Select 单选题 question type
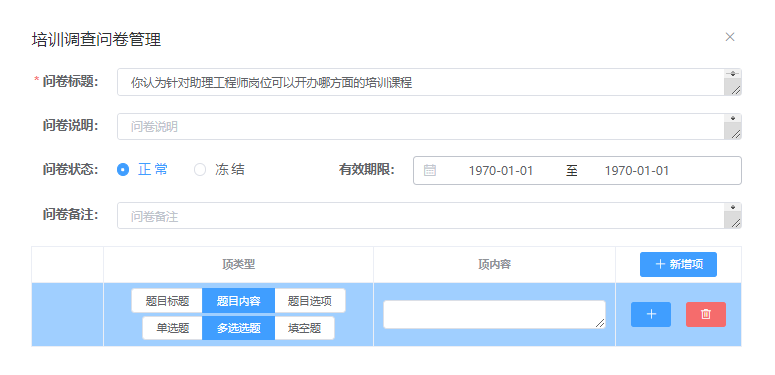Screen dimensions: 775x375 point(172,328)
